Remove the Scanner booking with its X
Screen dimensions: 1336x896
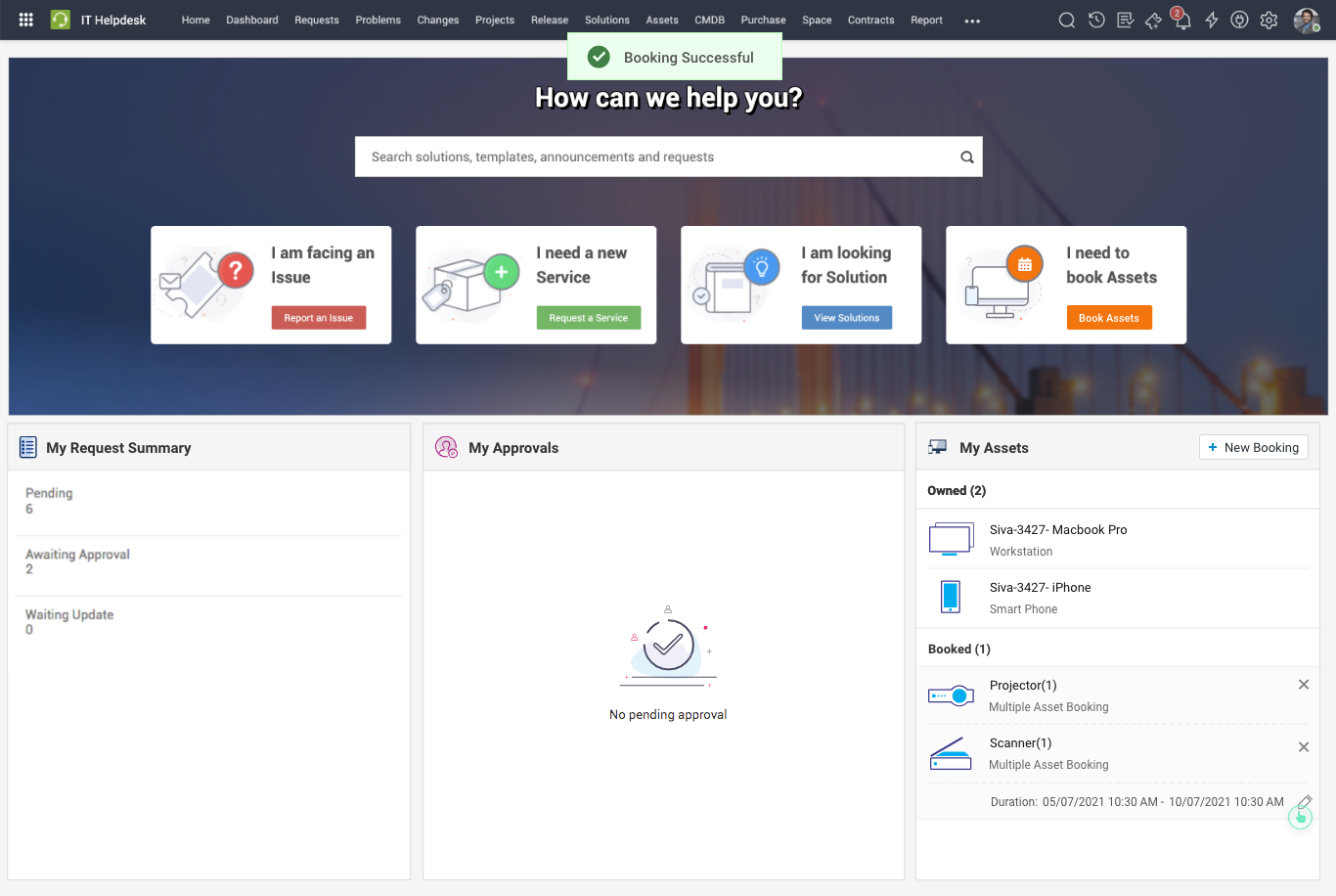1304,746
